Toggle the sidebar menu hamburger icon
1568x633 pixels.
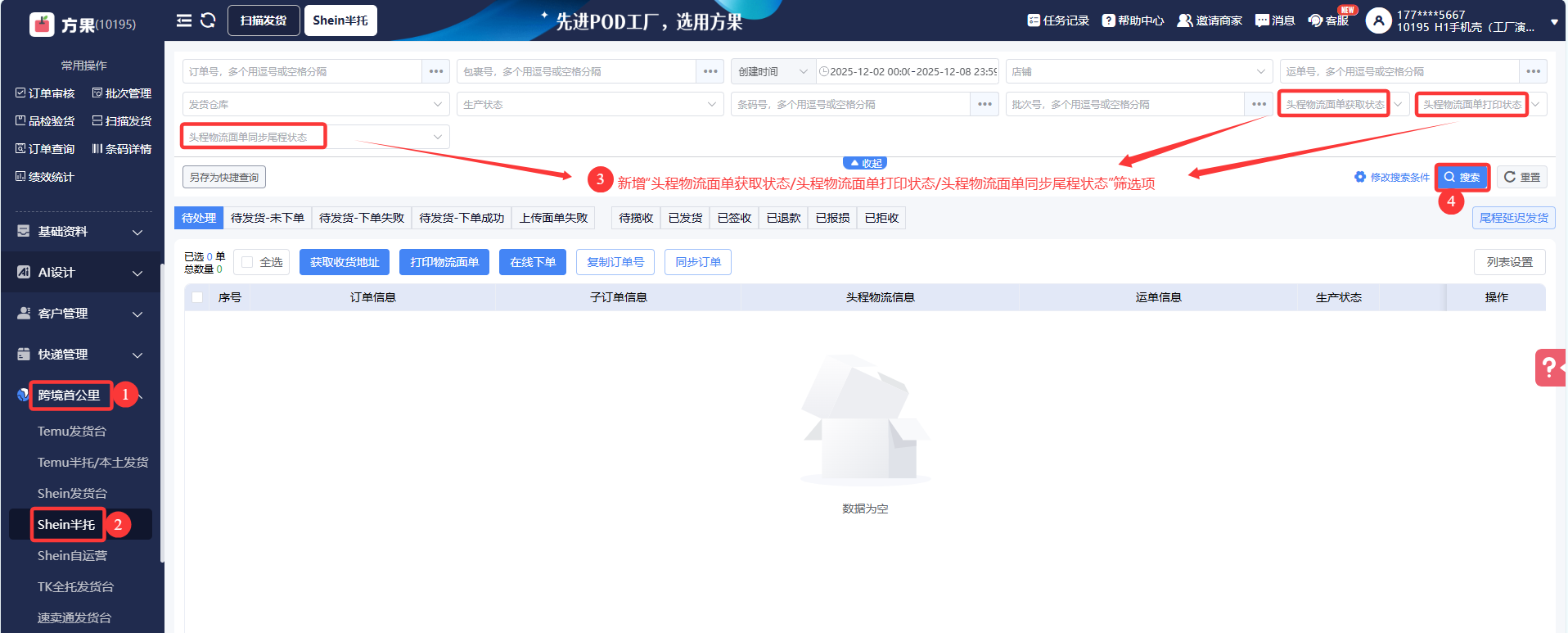click(x=184, y=20)
